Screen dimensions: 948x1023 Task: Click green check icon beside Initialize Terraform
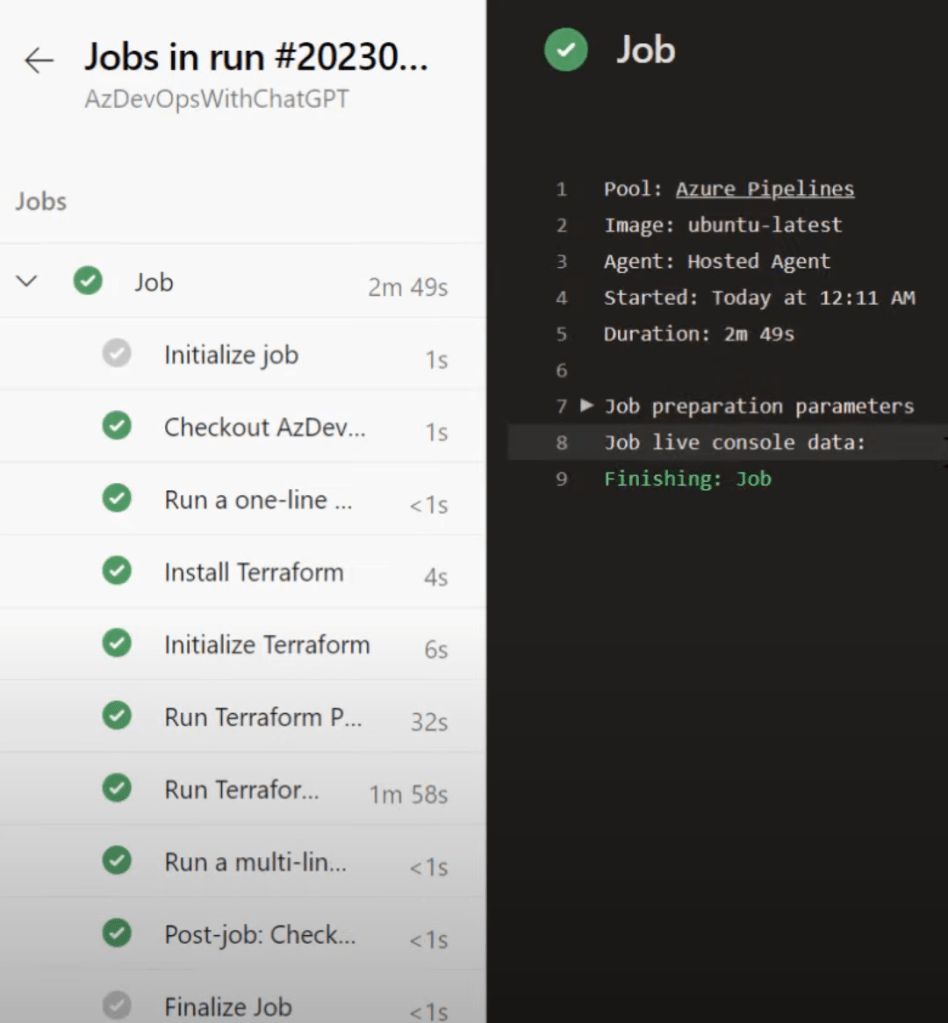coord(117,643)
